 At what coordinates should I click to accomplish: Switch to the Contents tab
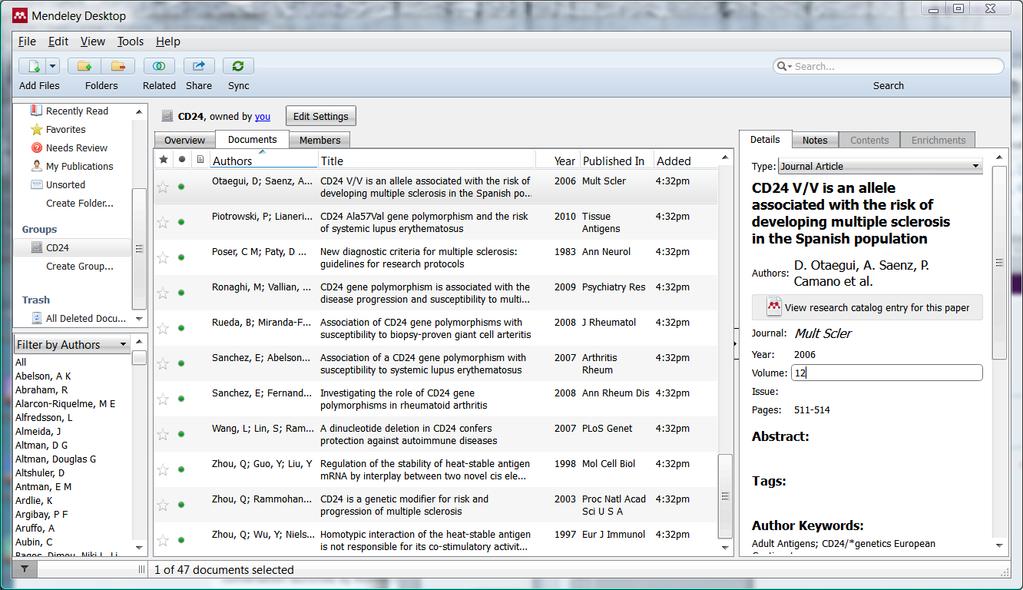point(869,140)
